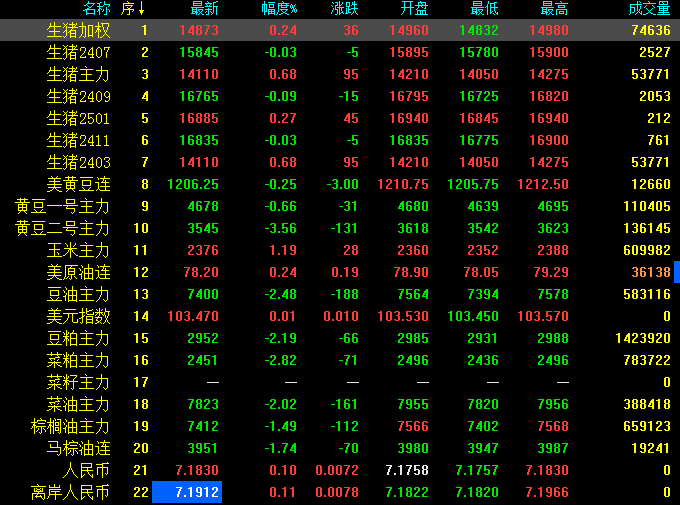Select the 玉米主力 row
This screenshot has height=505, width=680.
pos(340,250)
